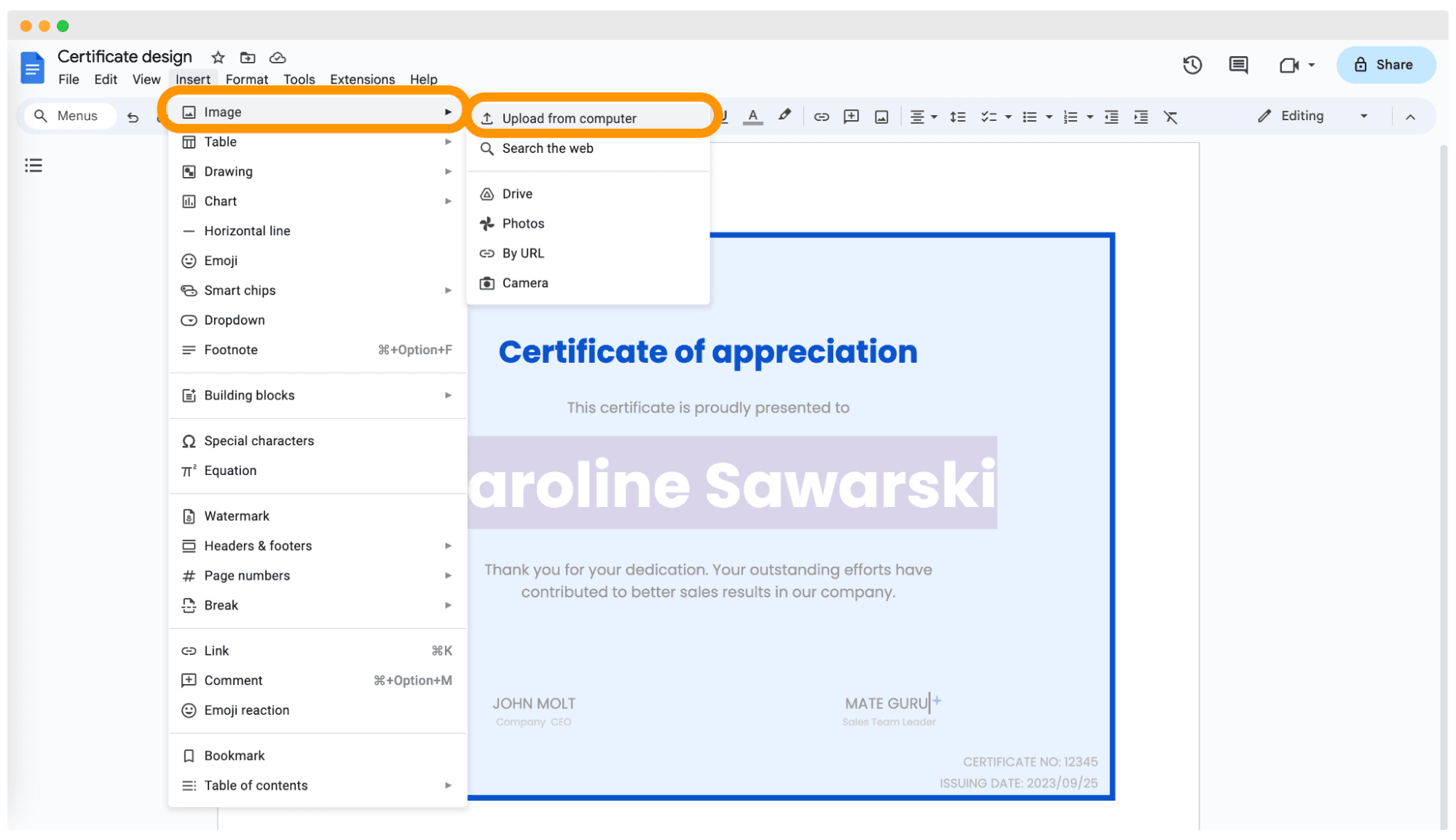Insert a Footnote
Image resolution: width=1456 pixels, height=840 pixels.
click(x=317, y=350)
